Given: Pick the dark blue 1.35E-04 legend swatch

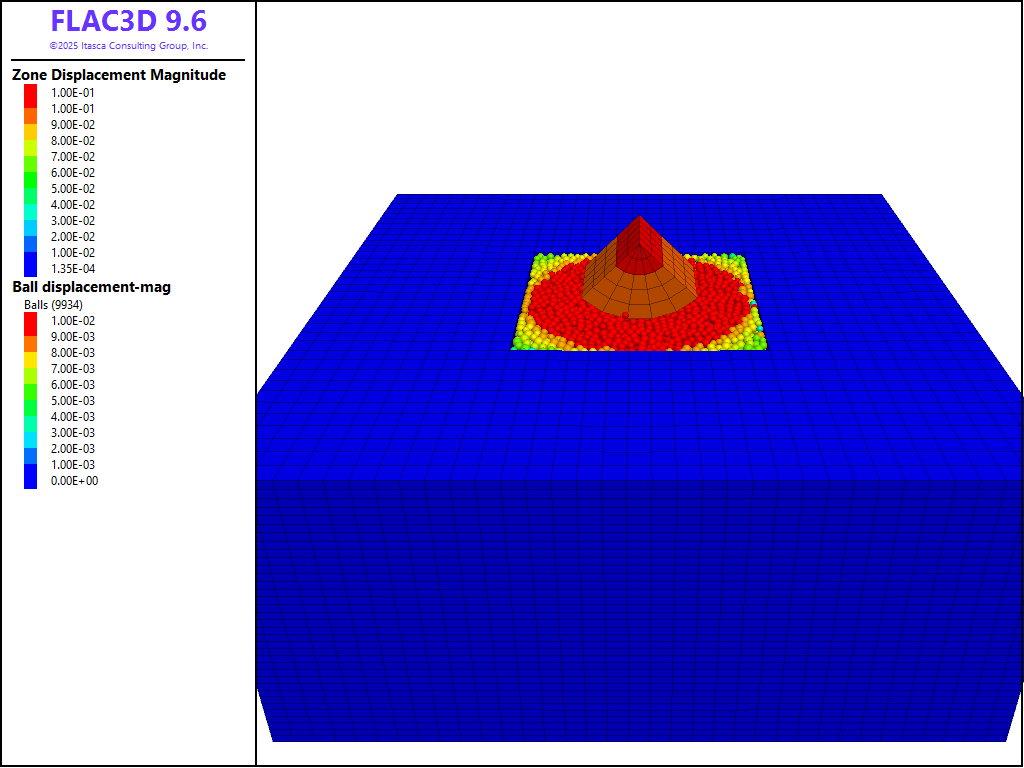Looking at the screenshot, I should tap(31, 268).
